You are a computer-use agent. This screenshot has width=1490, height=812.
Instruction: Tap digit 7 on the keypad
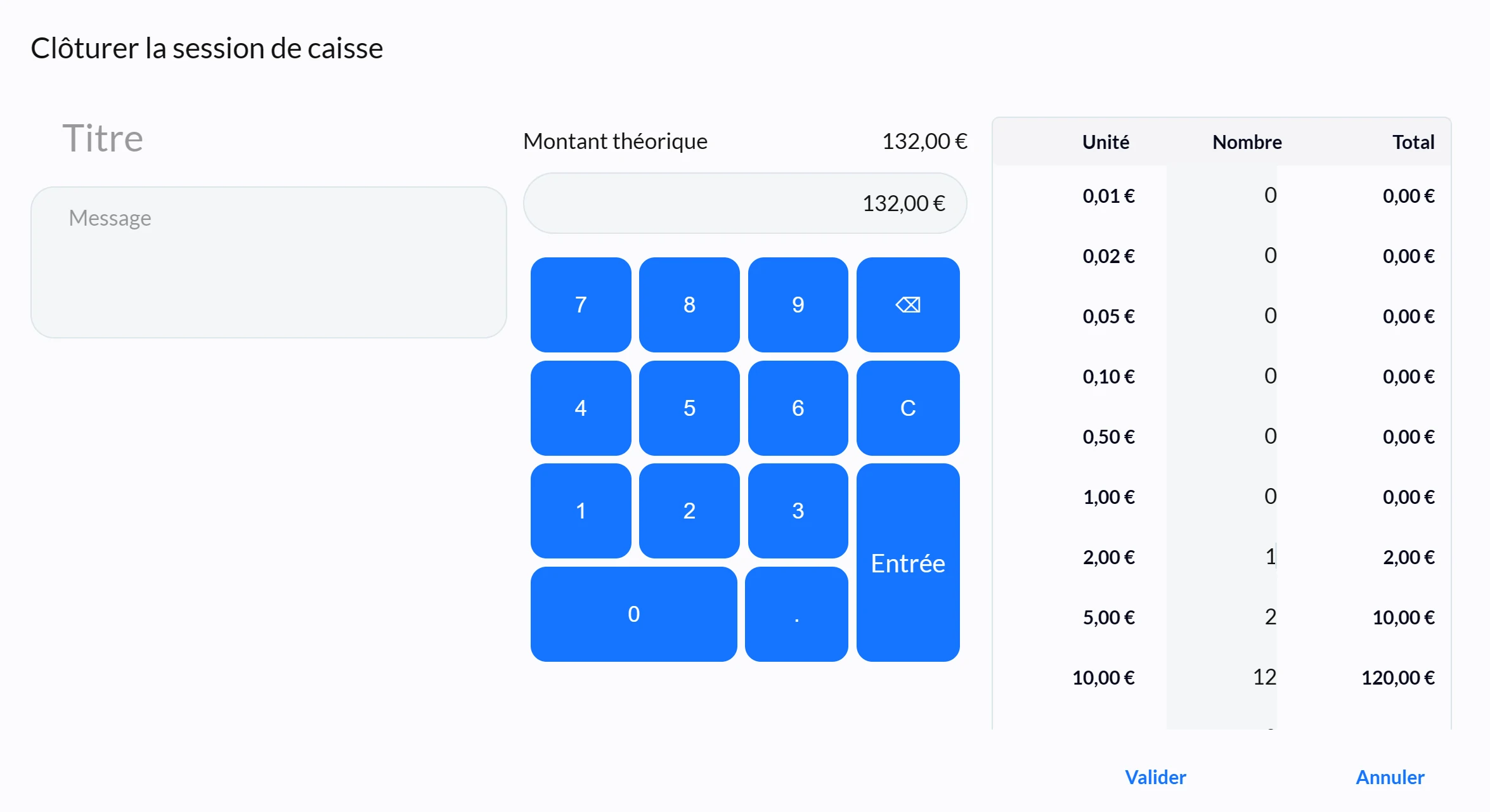(x=580, y=305)
